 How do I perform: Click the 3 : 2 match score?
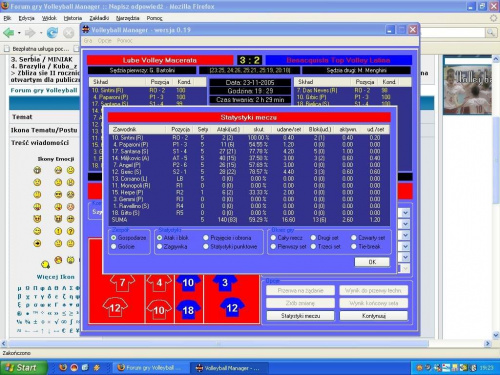[x=249, y=60]
